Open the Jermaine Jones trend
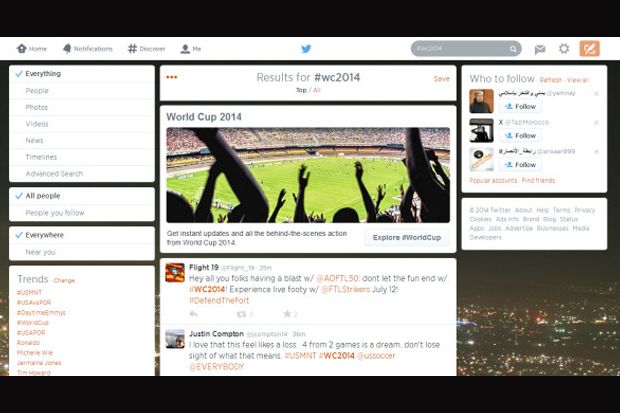620x413 pixels. 39,363
